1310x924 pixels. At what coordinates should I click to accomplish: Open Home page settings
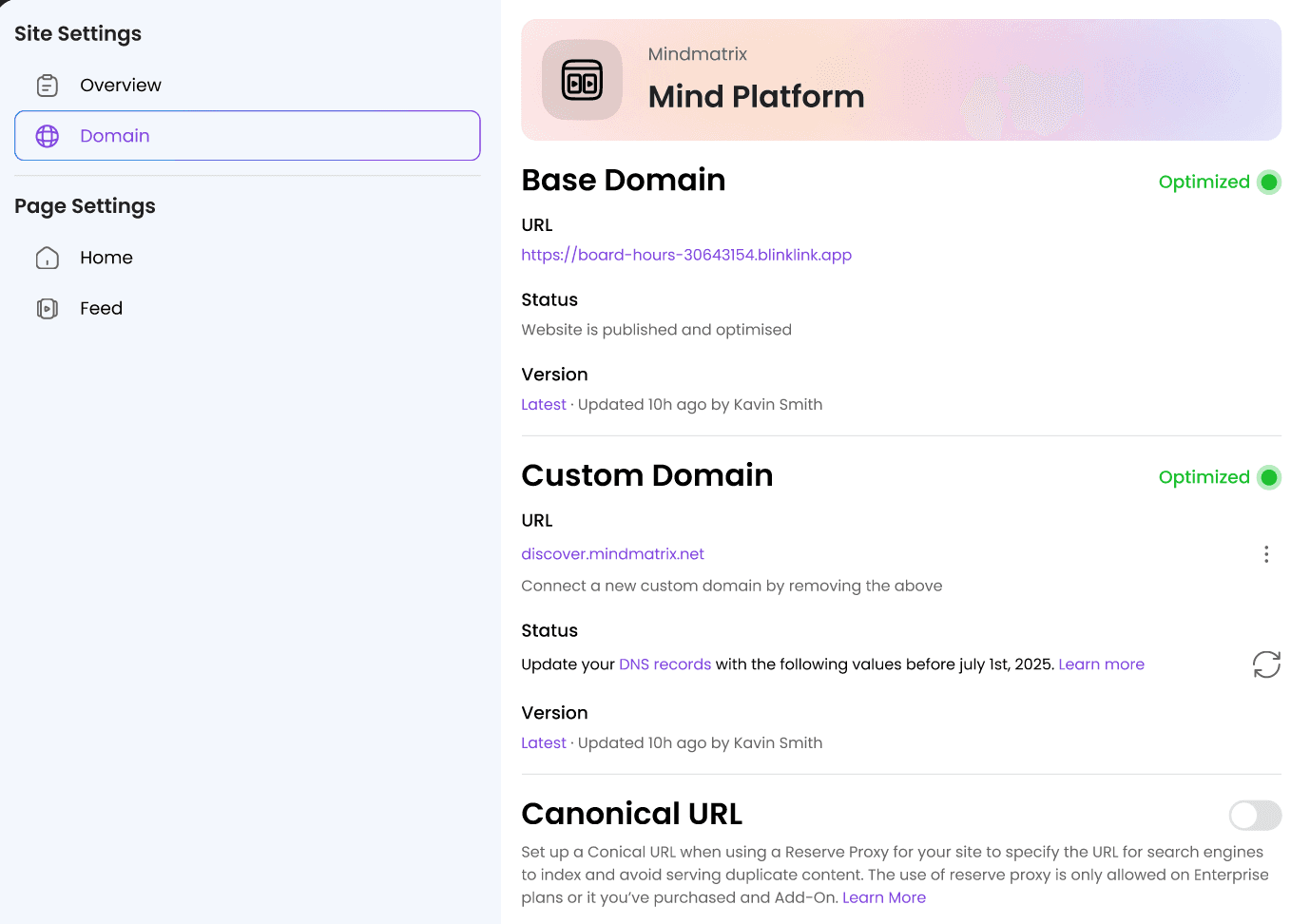[247, 258]
